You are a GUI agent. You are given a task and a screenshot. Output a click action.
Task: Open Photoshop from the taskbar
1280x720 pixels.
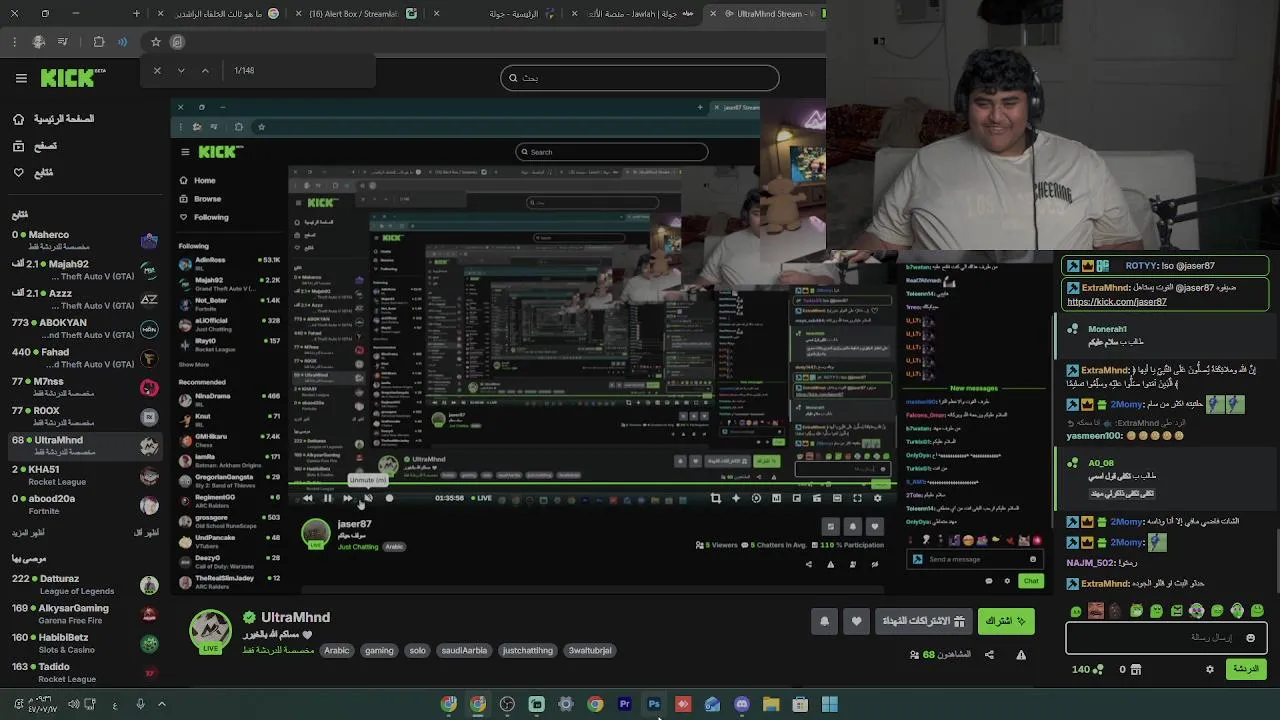pos(654,705)
